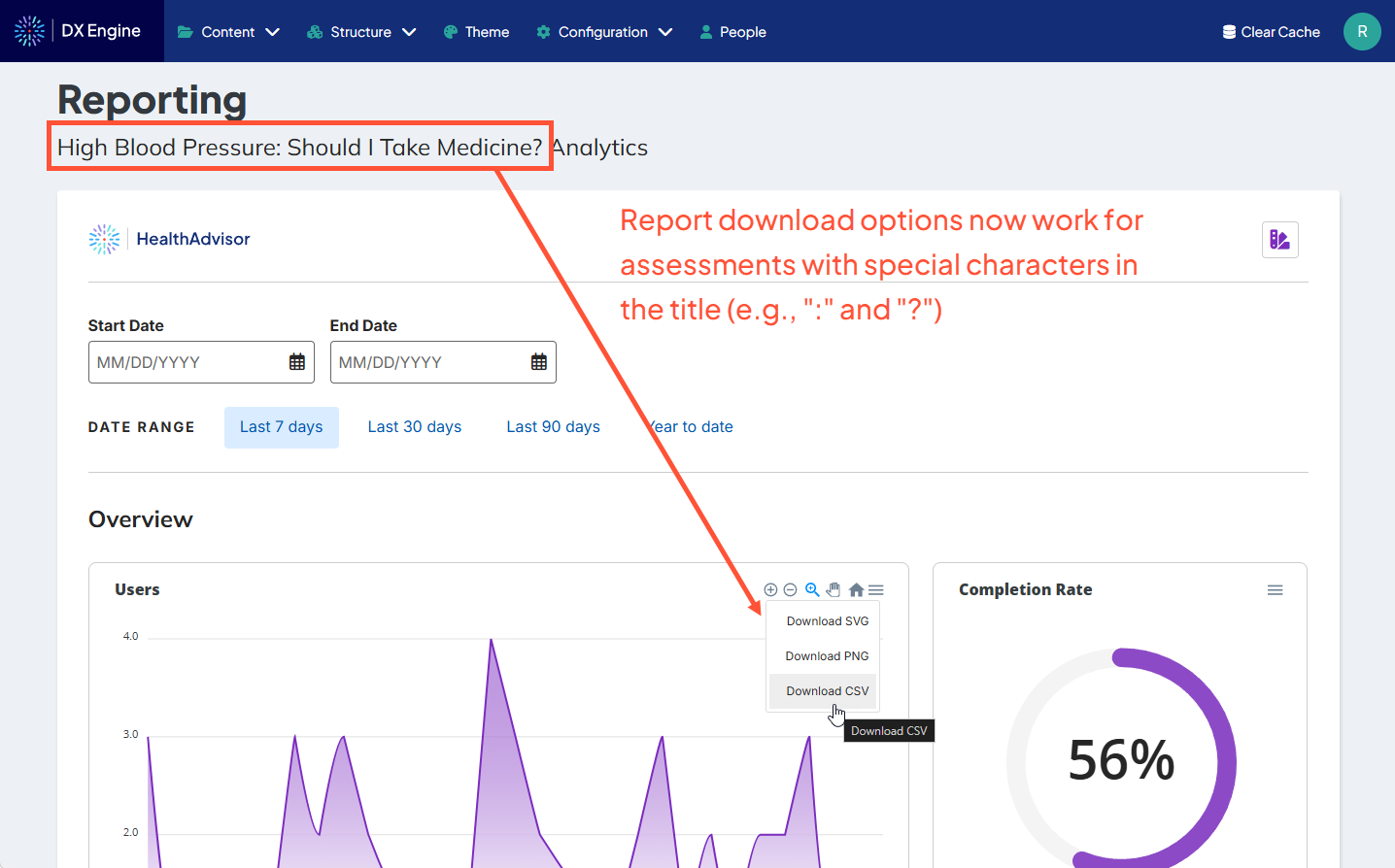Click the Clear Cache database icon

click(1229, 32)
